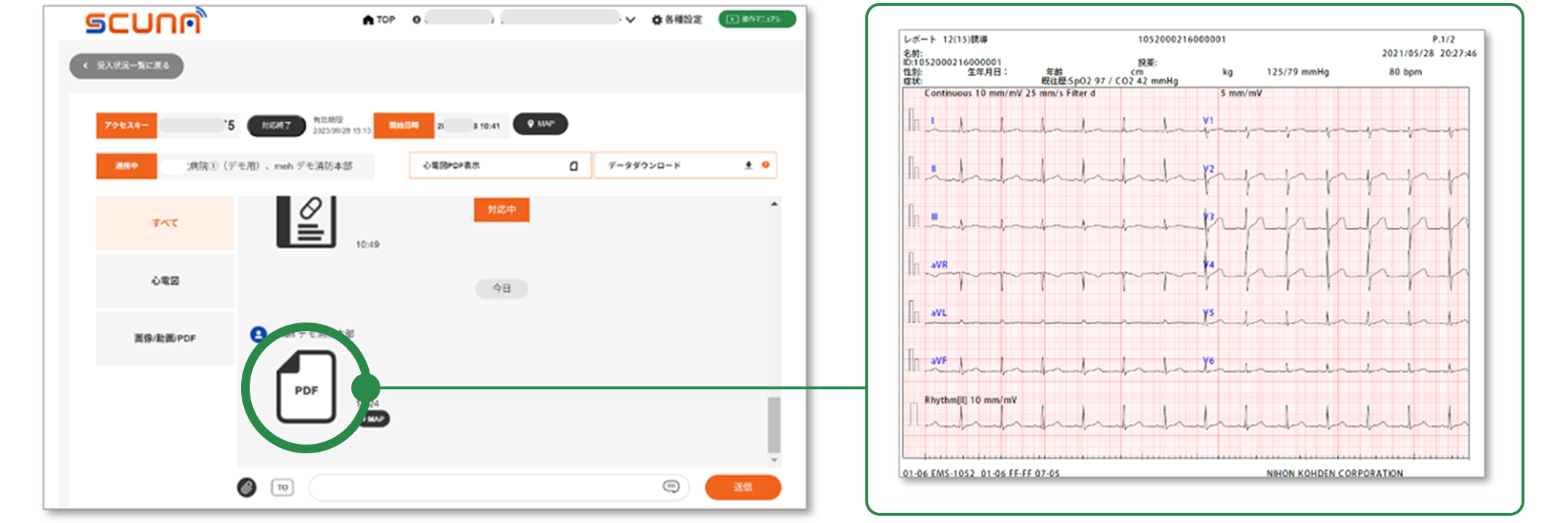Click the 対応終了 button
This screenshot has height=523, width=1568.
[276, 126]
